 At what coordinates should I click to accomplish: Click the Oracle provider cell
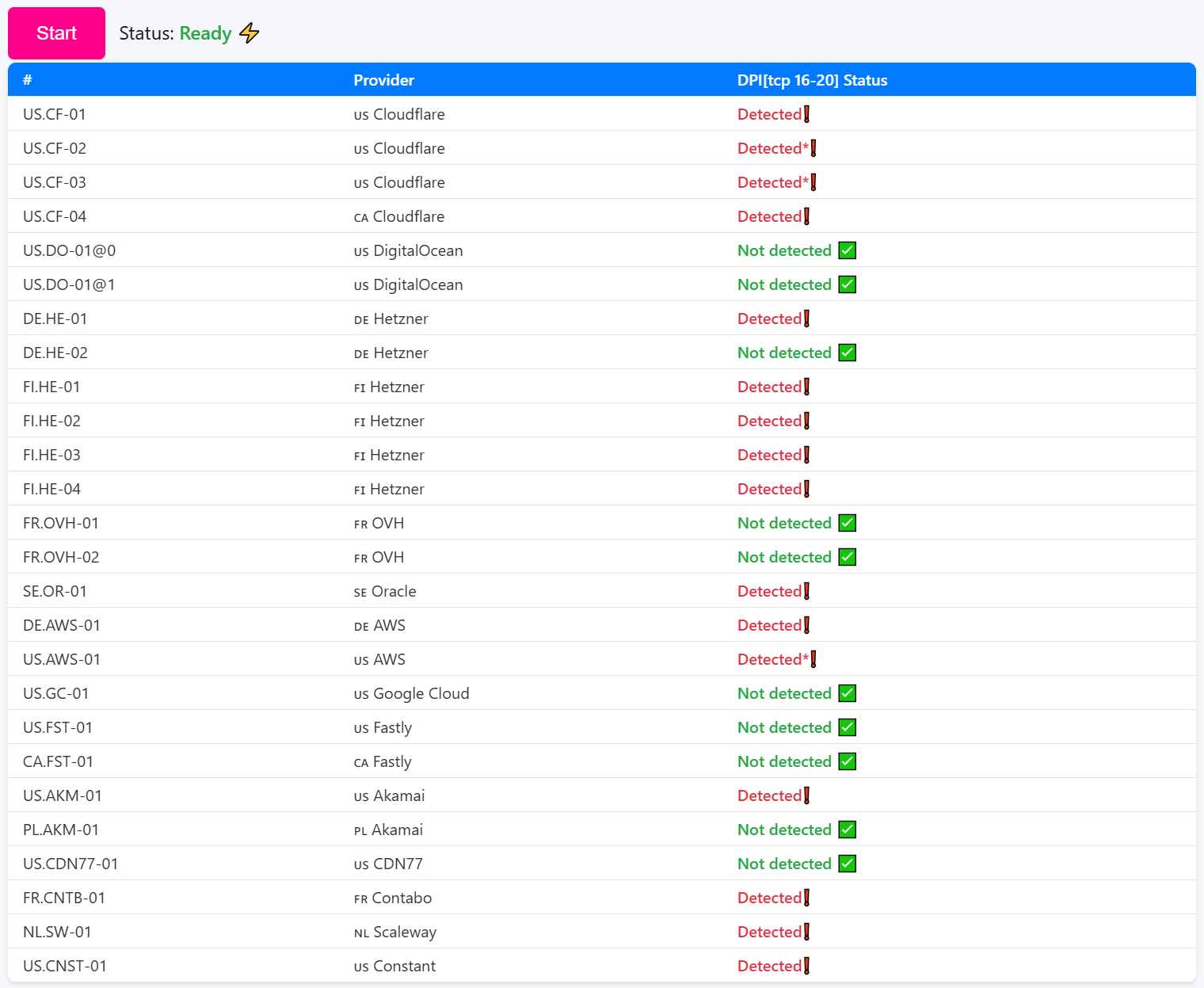point(385,591)
